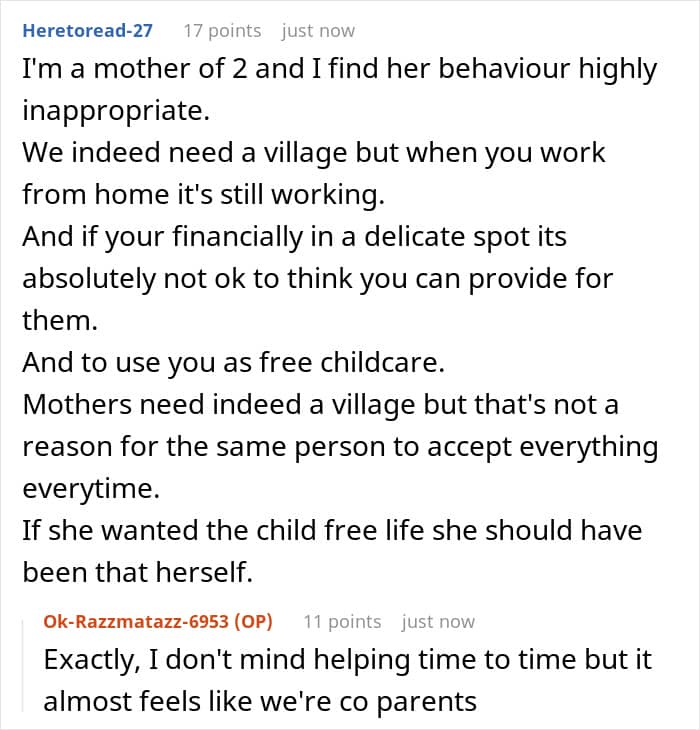Click the 11 points score on the reply

342,621
